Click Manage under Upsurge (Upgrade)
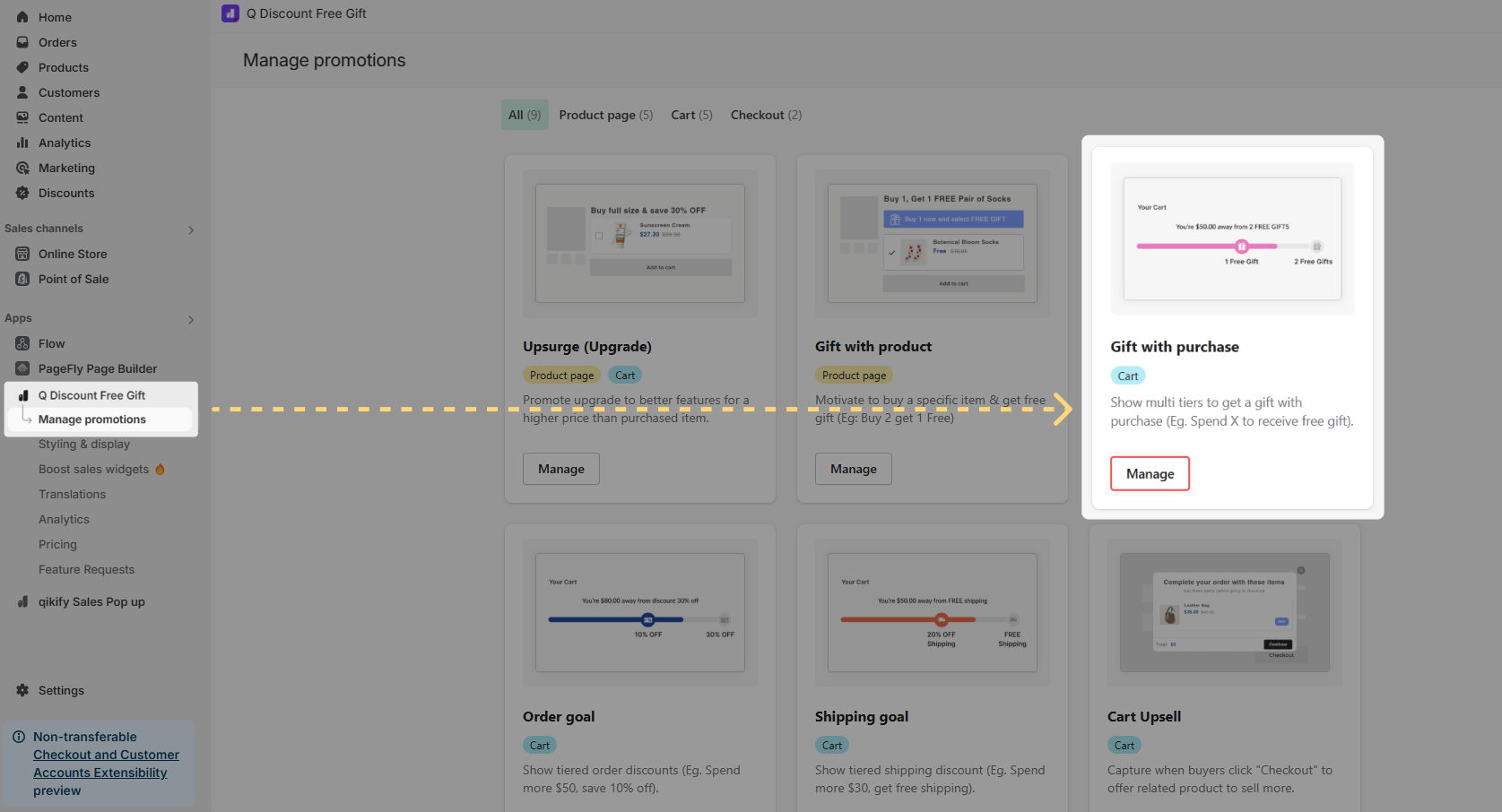1502x812 pixels. pyautogui.click(x=561, y=469)
